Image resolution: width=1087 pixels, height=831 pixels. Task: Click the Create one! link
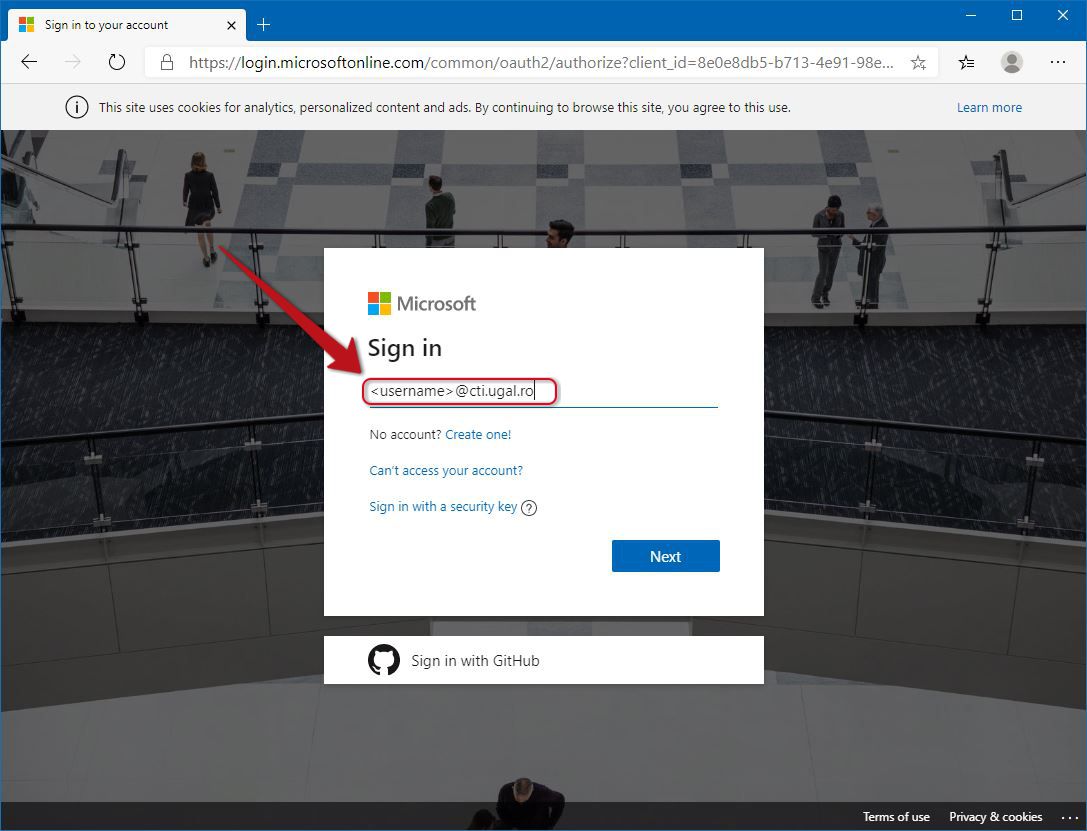click(x=478, y=435)
